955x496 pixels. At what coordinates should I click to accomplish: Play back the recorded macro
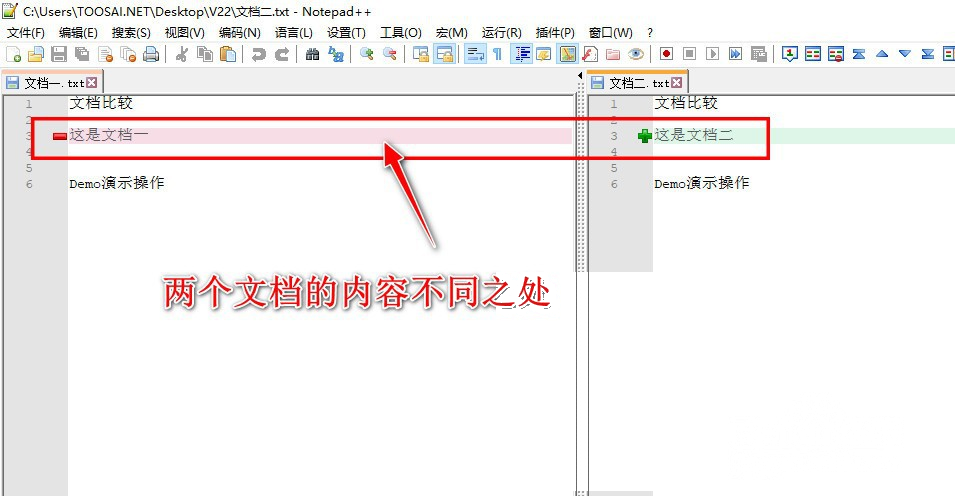click(712, 54)
